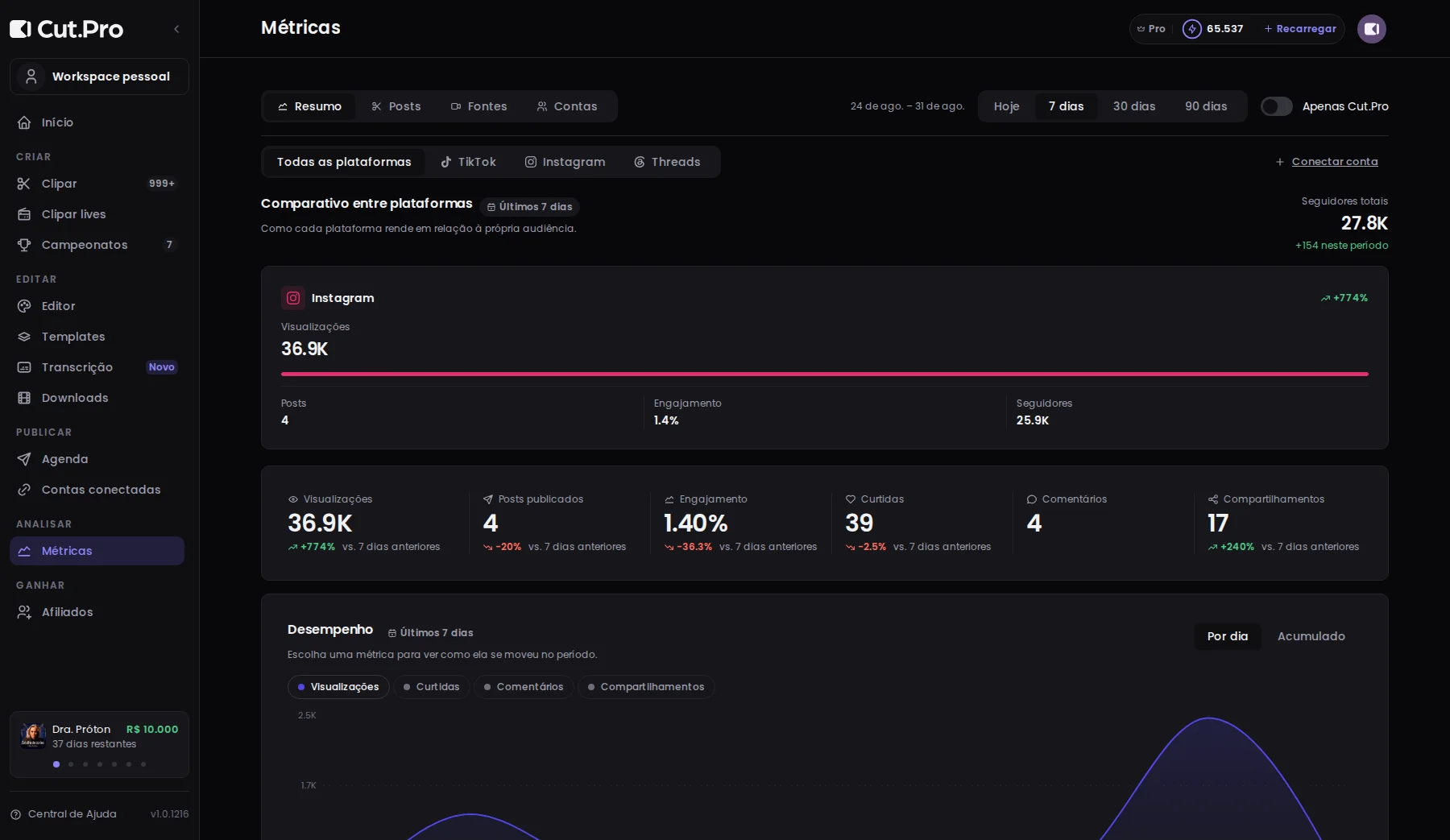This screenshot has height=840, width=1450.
Task: Toggle the Apenas Cut.Pro switch
Action: pyautogui.click(x=1276, y=106)
